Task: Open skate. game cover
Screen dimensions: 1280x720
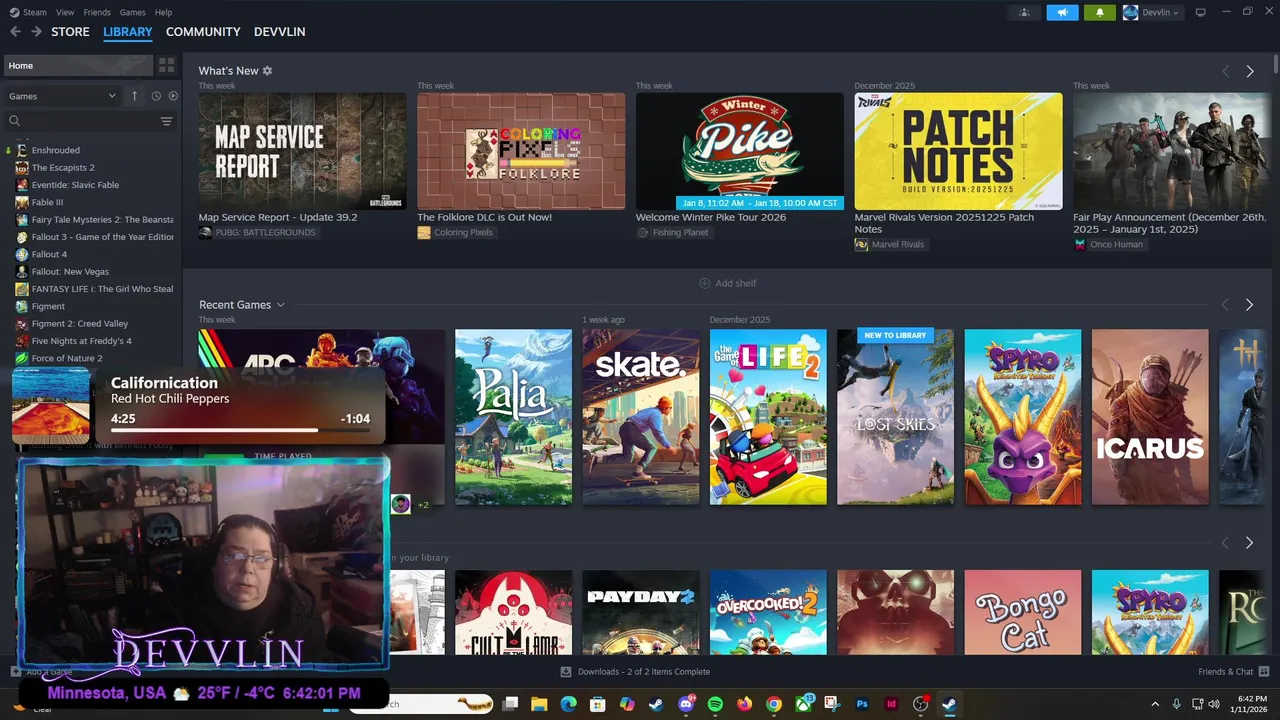Action: [x=641, y=417]
